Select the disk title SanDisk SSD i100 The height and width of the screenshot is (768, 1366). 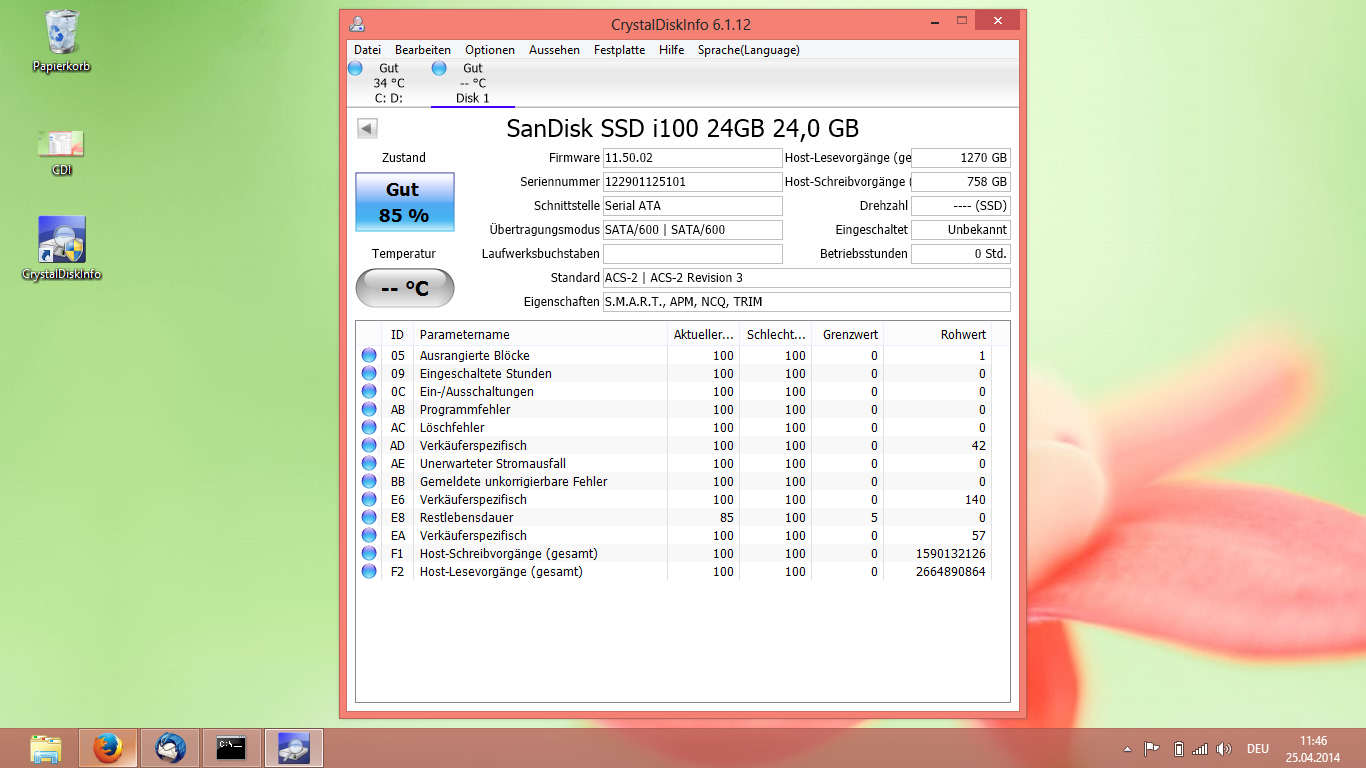click(683, 128)
